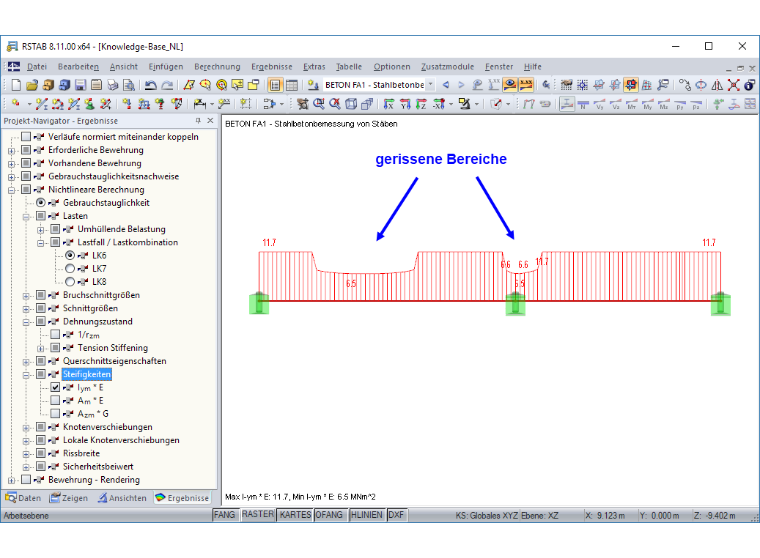
Task: Open the Bearbeiten menu
Action: coord(78,67)
